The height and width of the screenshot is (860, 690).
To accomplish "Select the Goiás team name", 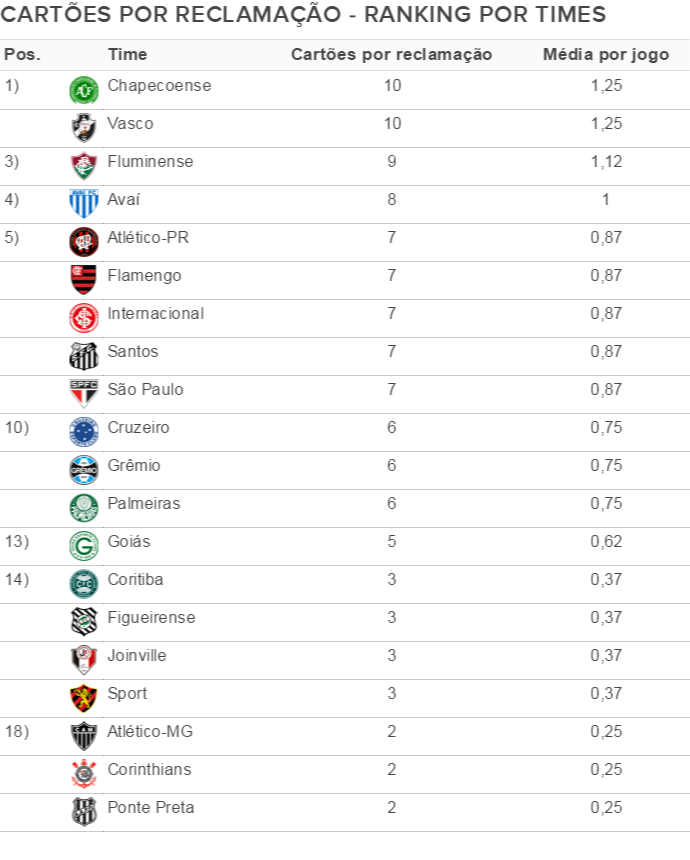I will click(x=129, y=541).
